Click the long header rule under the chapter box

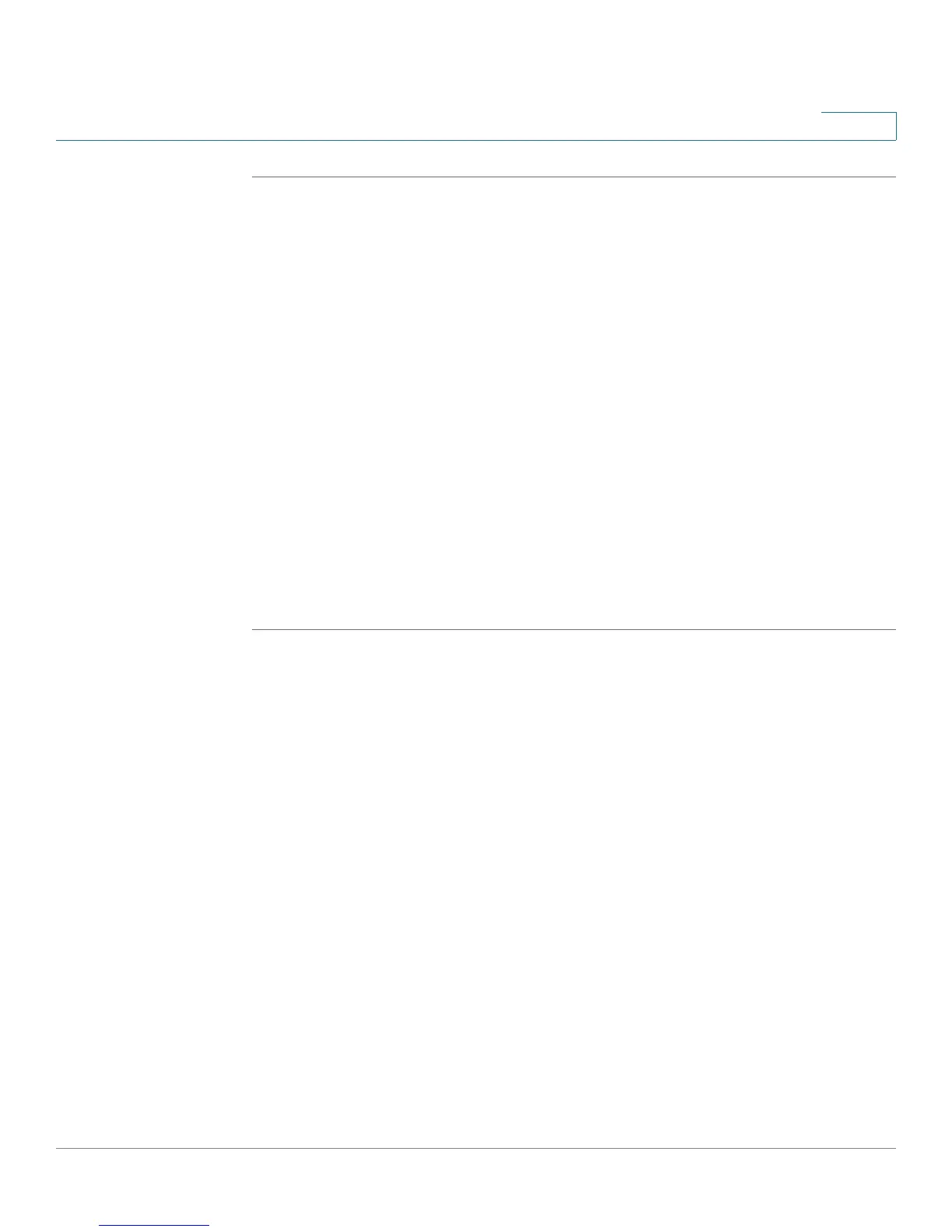[x=476, y=140]
